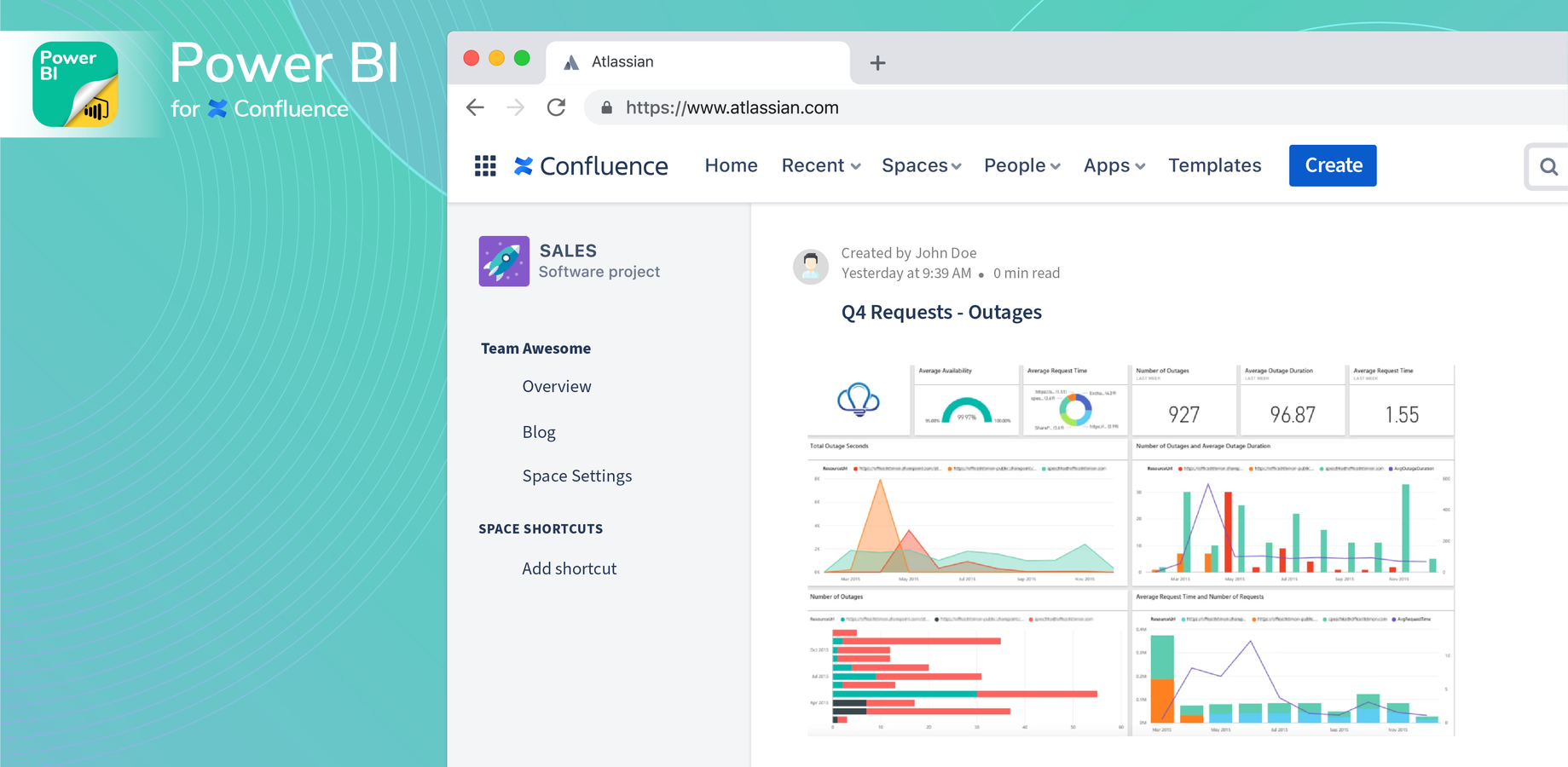Open Templates in navigation
1568x767 pixels.
[1214, 165]
